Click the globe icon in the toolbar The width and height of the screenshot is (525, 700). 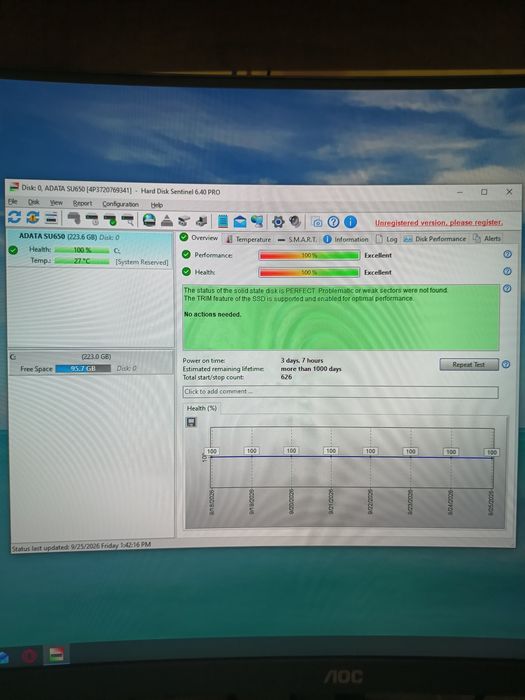(149, 220)
